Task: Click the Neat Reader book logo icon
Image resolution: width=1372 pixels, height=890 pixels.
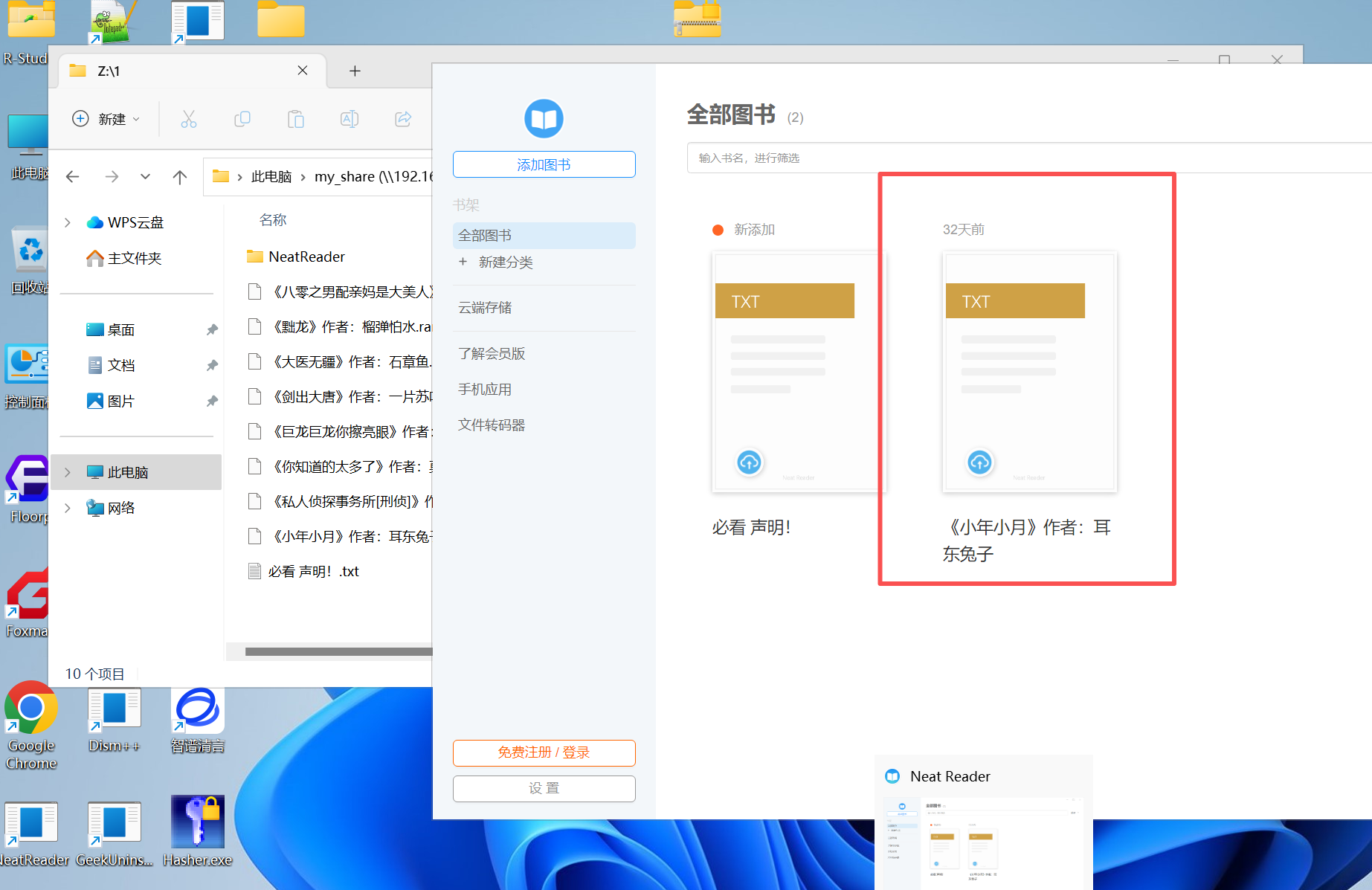Action: click(x=544, y=119)
